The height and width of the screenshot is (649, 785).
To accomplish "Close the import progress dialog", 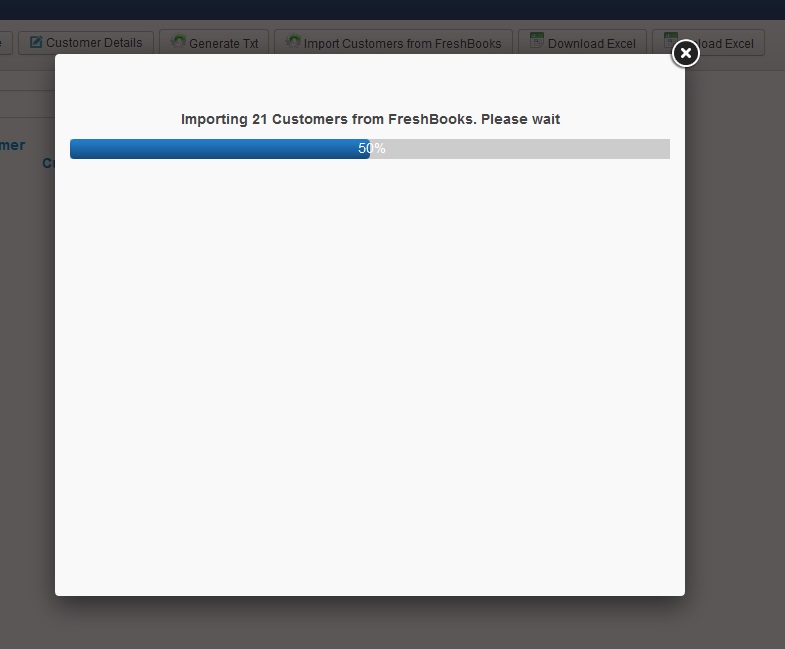I will click(x=685, y=53).
